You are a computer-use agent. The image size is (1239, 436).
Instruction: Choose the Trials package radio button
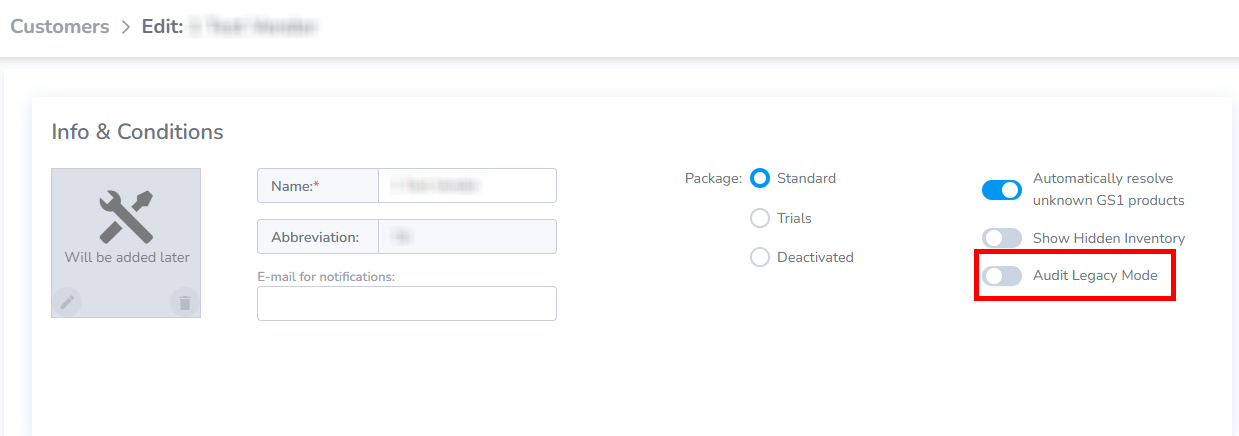tap(760, 218)
